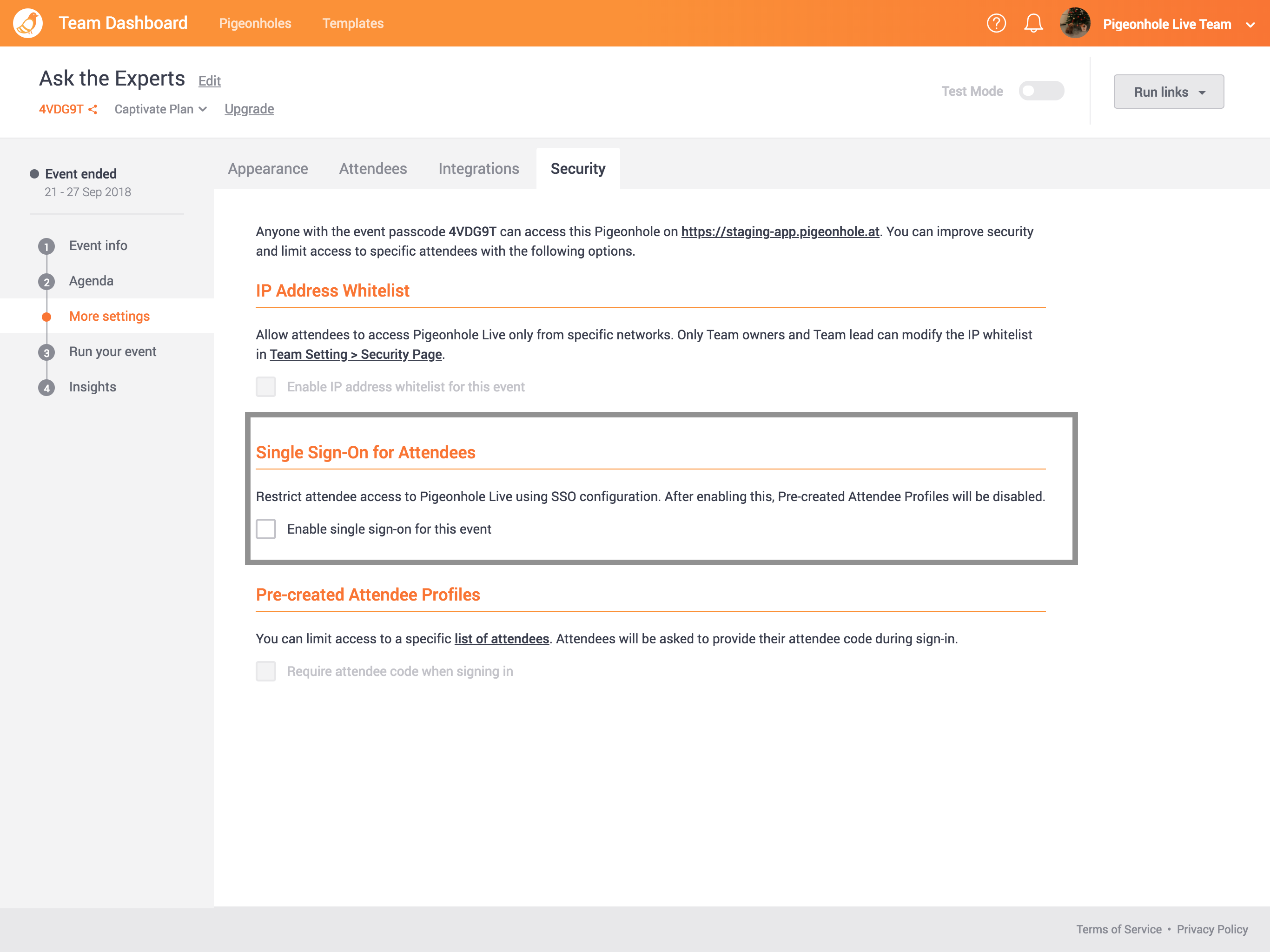1270x952 pixels.
Task: Enable IP address whitelist checkbox
Action: 266,387
